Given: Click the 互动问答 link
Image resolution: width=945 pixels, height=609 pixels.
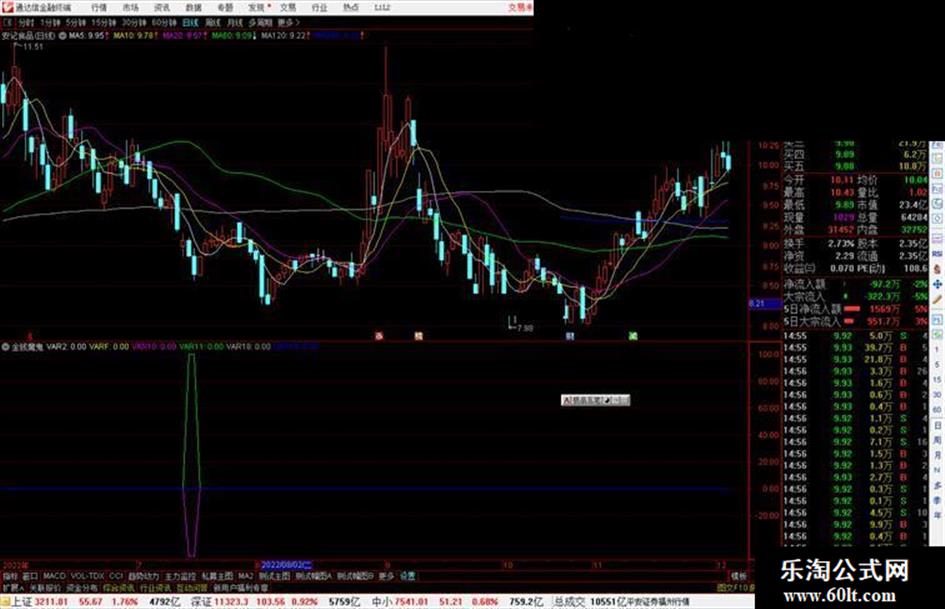Looking at the screenshot, I should pyautogui.click(x=192, y=587).
